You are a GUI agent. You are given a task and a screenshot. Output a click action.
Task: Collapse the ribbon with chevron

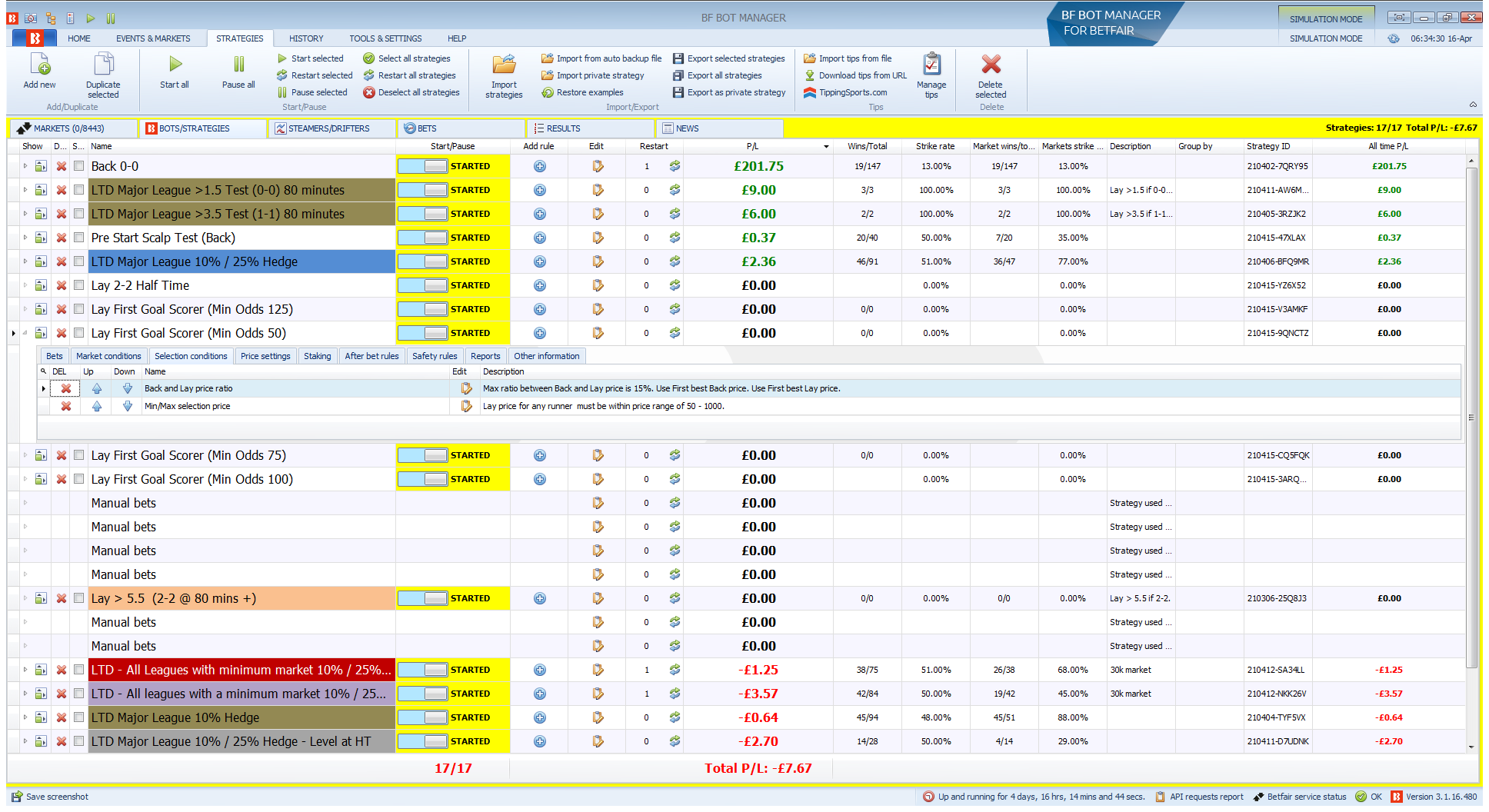[1473, 105]
